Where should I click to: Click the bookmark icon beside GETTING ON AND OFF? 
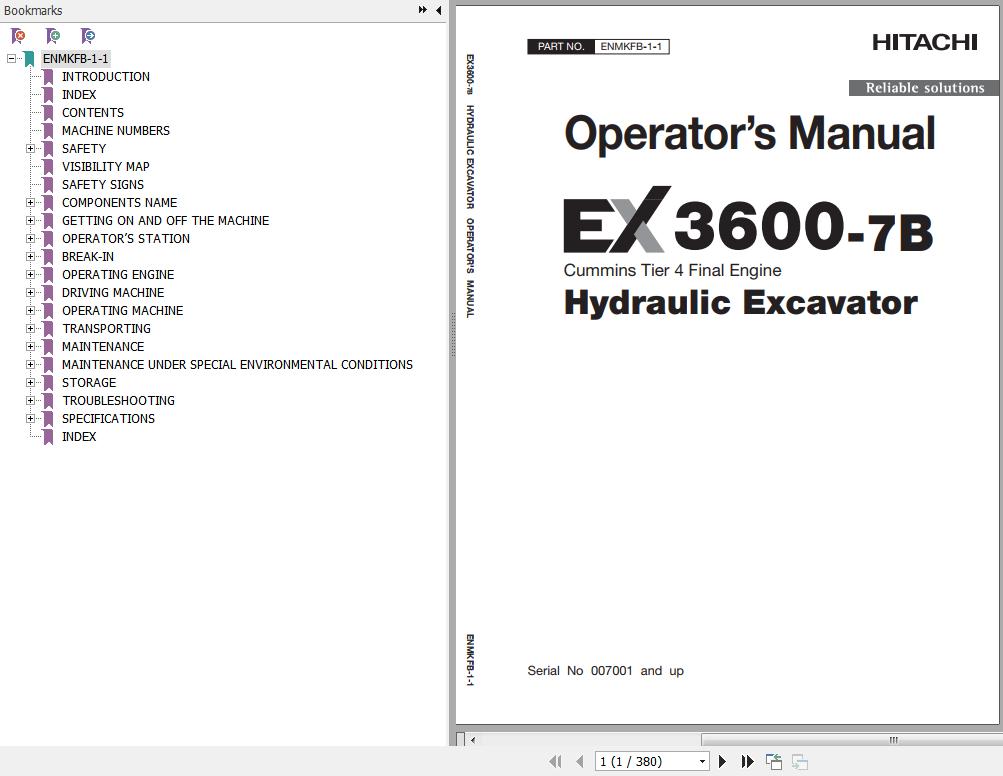coord(48,220)
